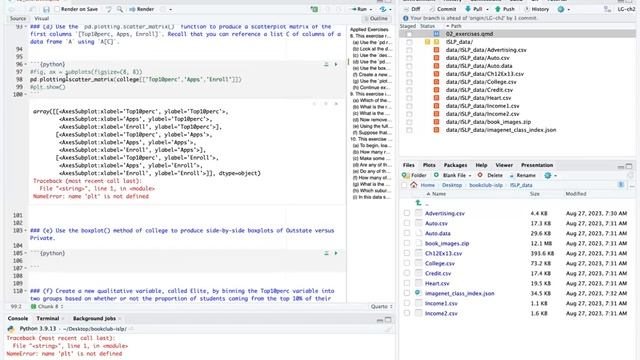Go up to parent directory arrow

[x=418, y=203]
